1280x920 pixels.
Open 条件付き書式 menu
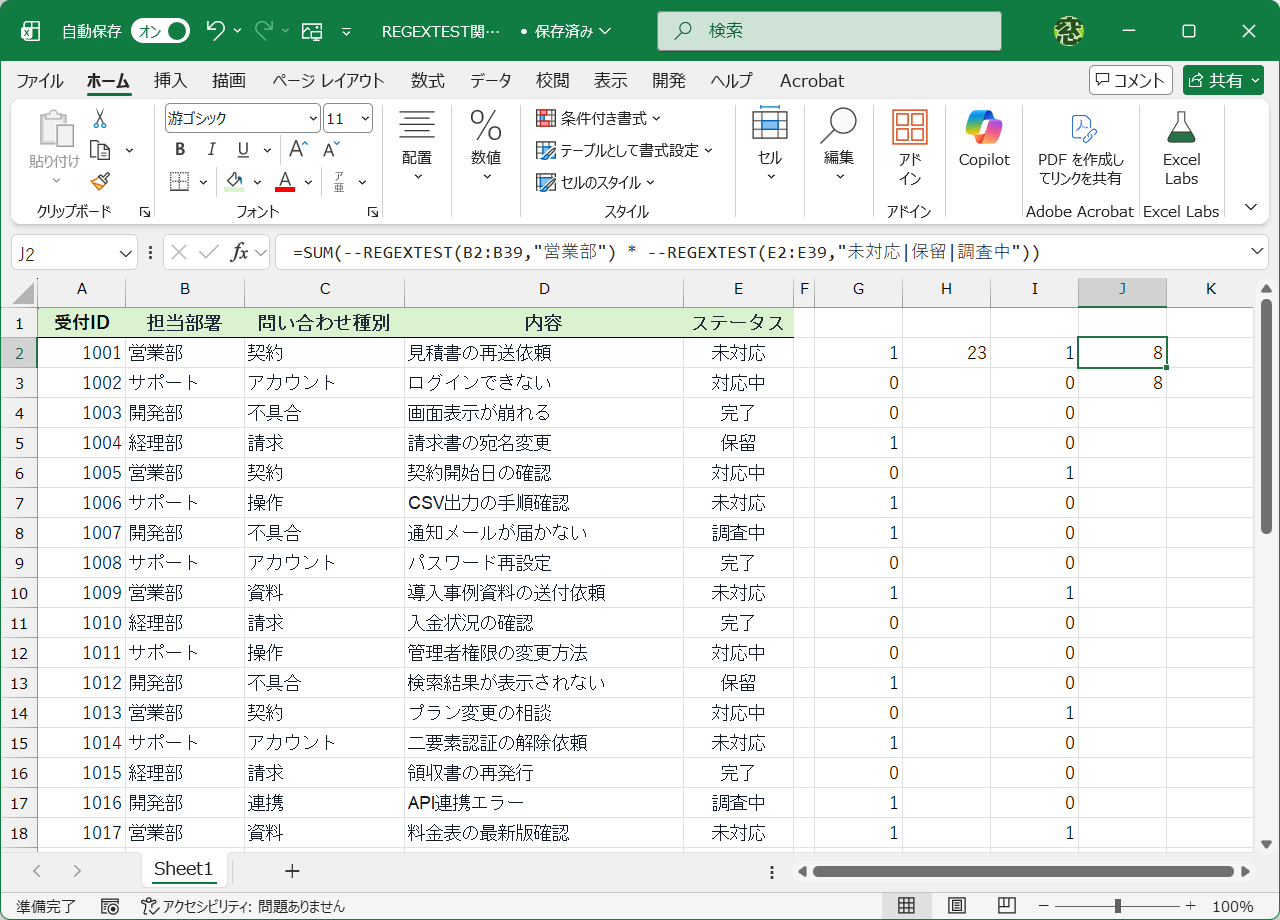tap(598, 119)
